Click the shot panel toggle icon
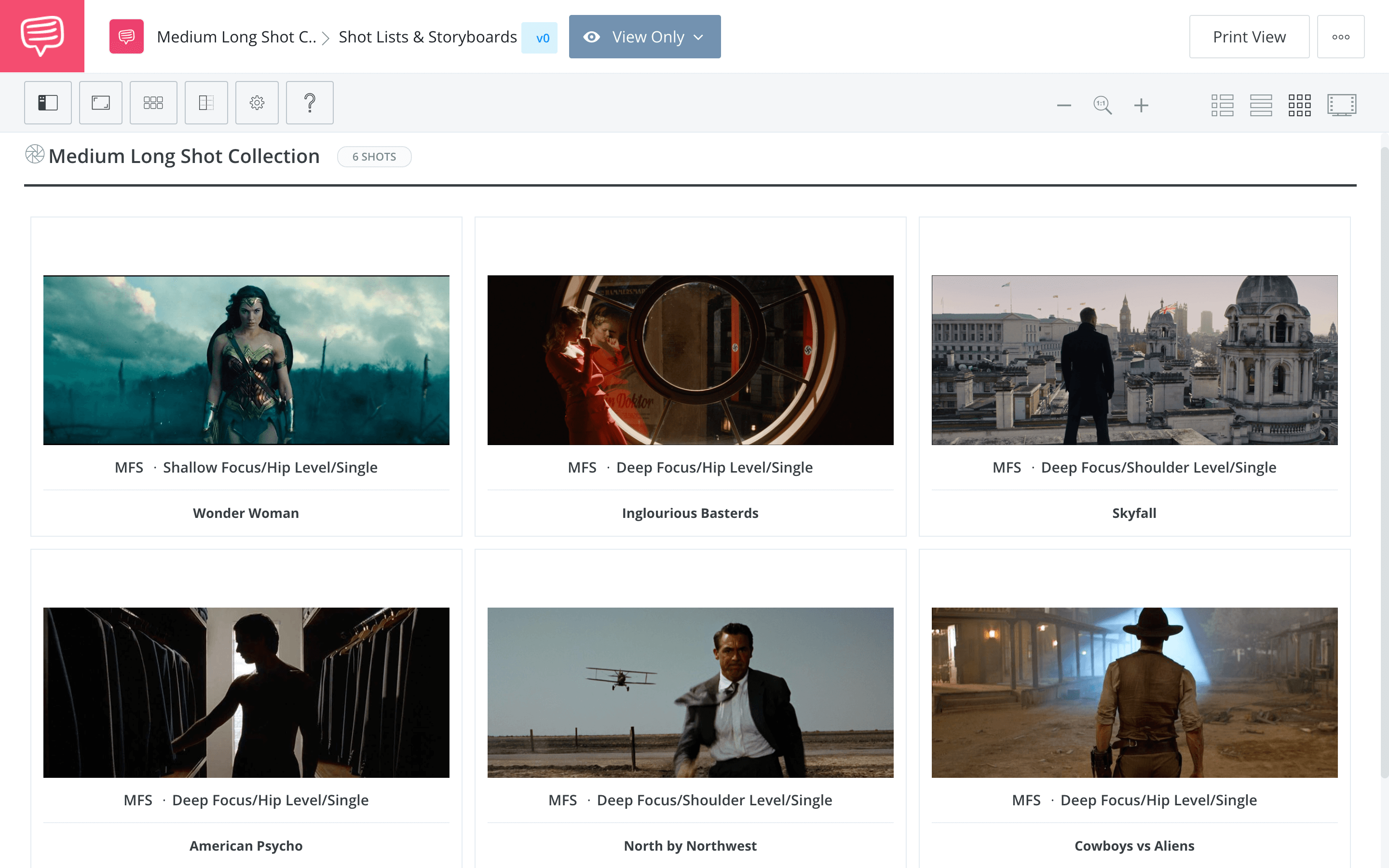The image size is (1389, 868). [x=47, y=102]
